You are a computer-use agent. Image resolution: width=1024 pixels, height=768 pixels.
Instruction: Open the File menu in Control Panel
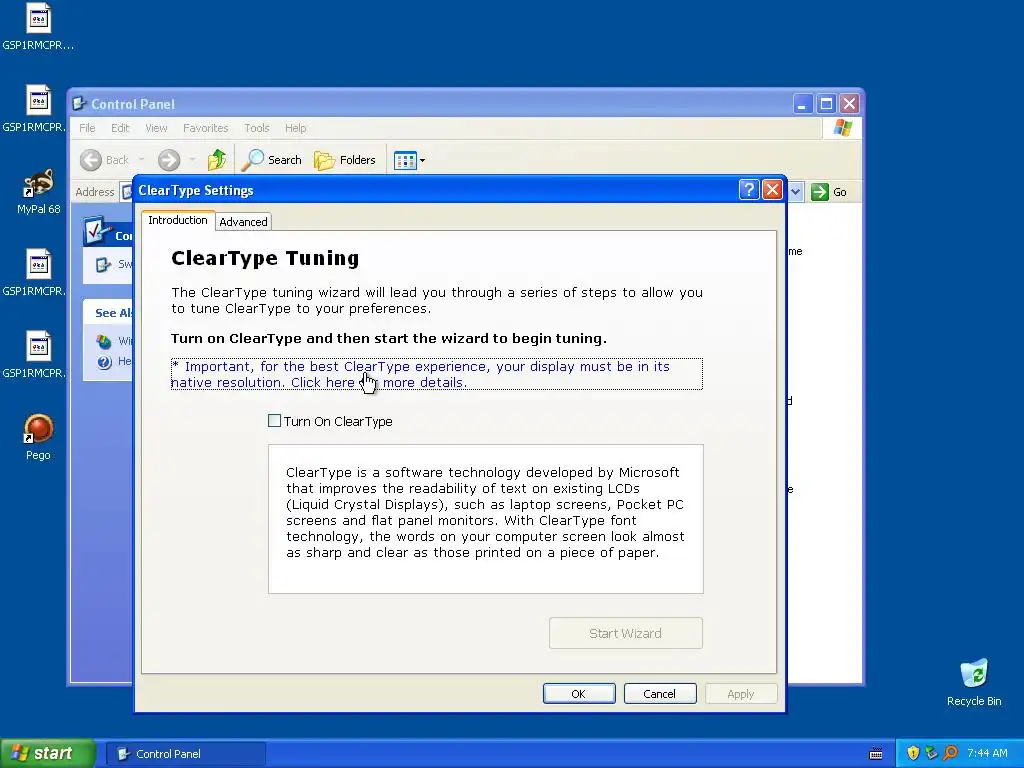tap(87, 128)
